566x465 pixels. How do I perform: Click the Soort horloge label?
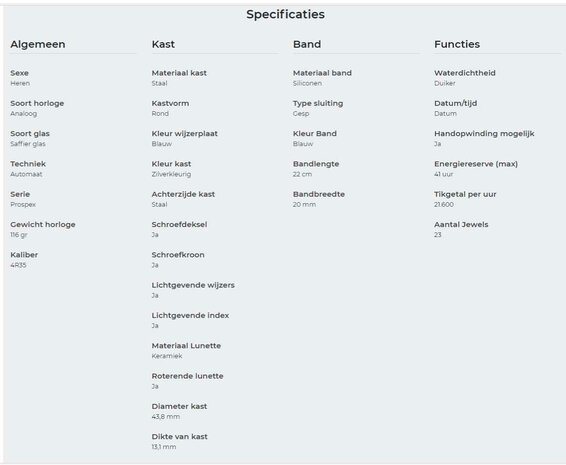pos(37,103)
